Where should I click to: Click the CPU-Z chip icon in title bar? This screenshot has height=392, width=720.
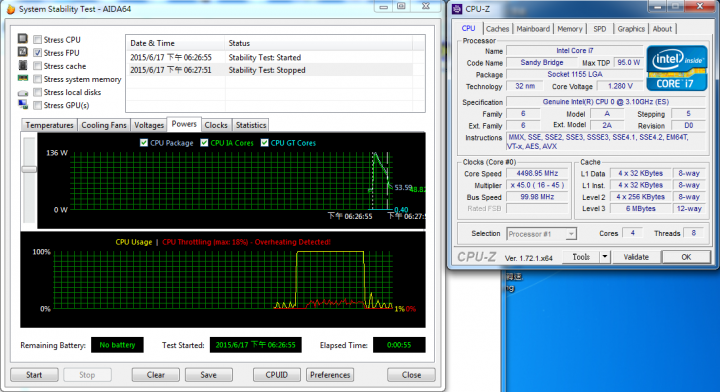(x=457, y=9)
